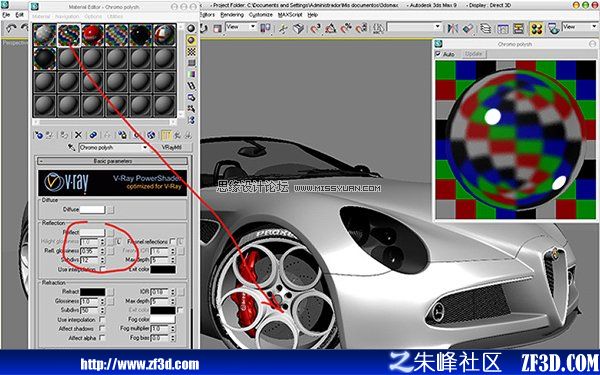
Task: Click the Reset Map X icon
Action: coord(78,135)
